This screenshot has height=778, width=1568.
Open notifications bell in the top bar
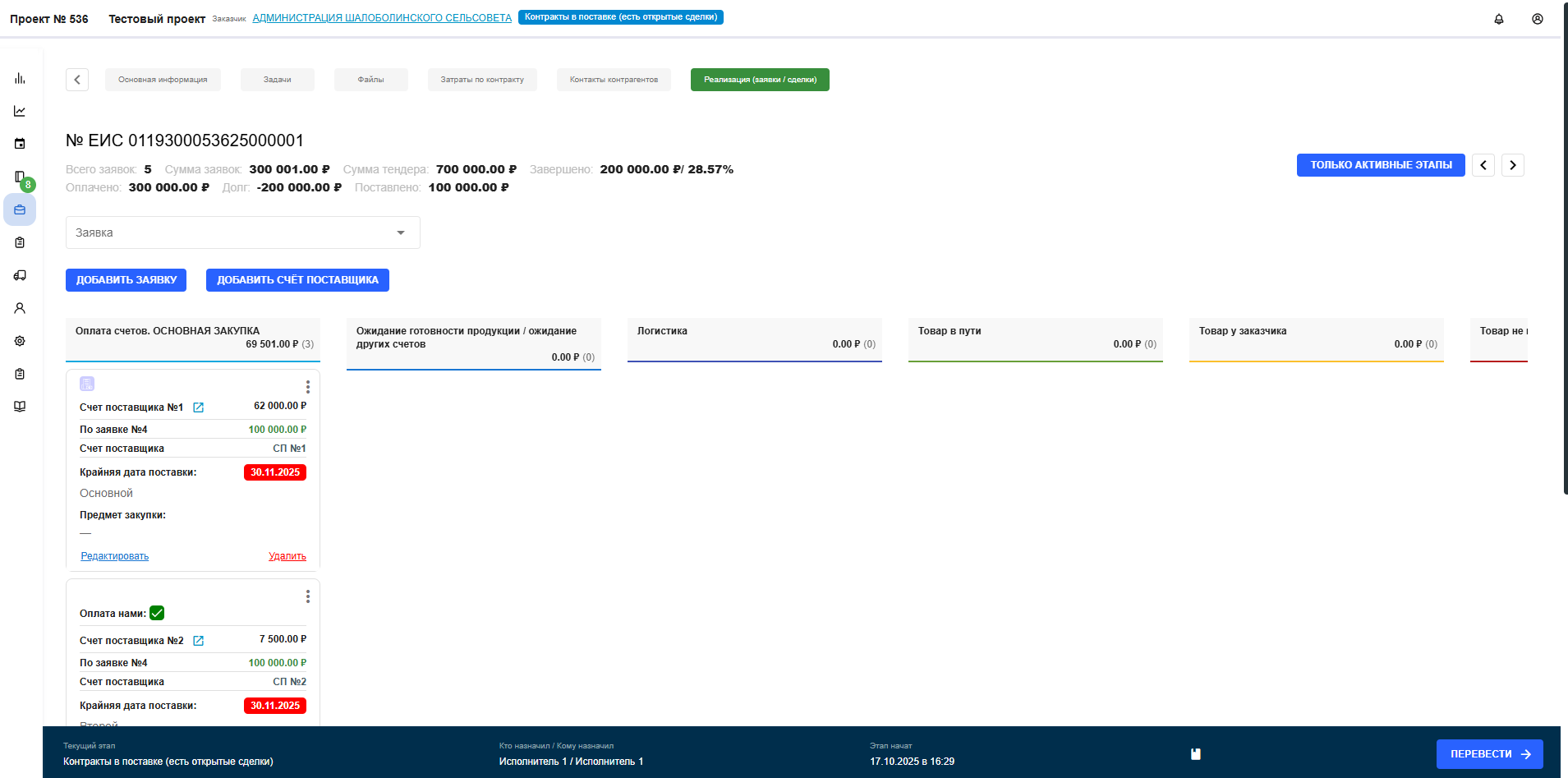tap(1499, 19)
